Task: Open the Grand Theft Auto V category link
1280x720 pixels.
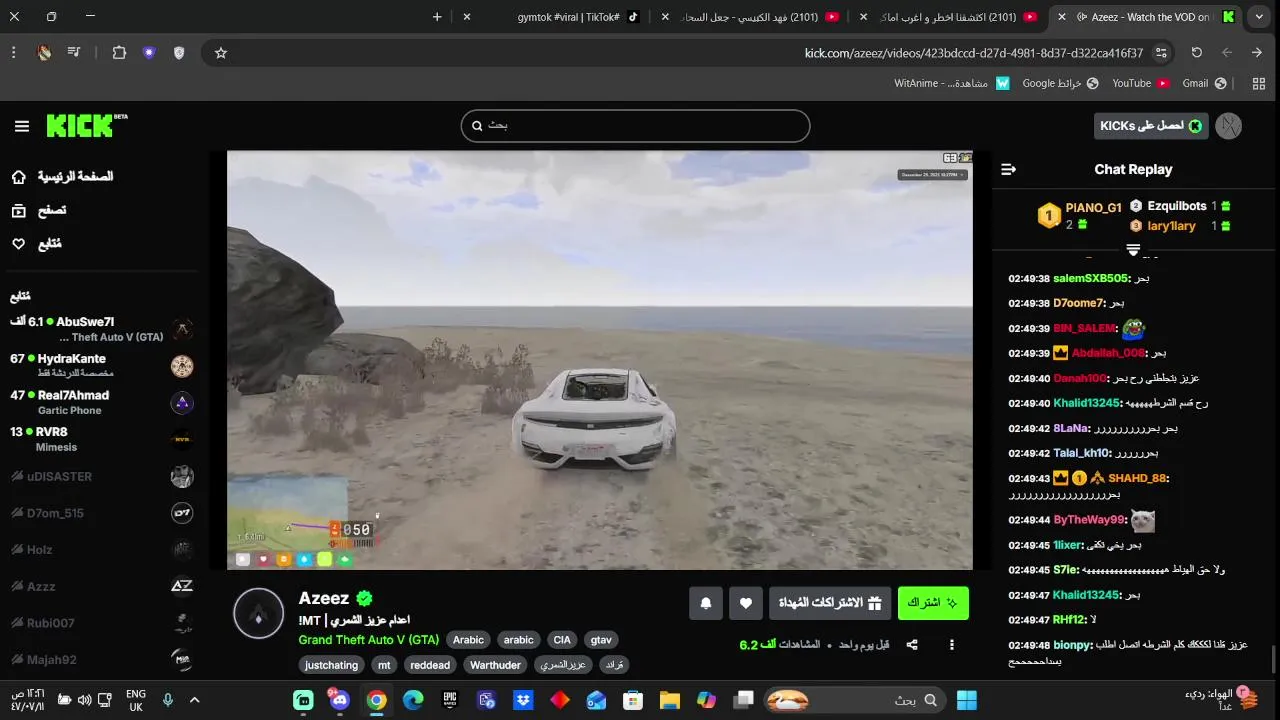Action: click(369, 640)
